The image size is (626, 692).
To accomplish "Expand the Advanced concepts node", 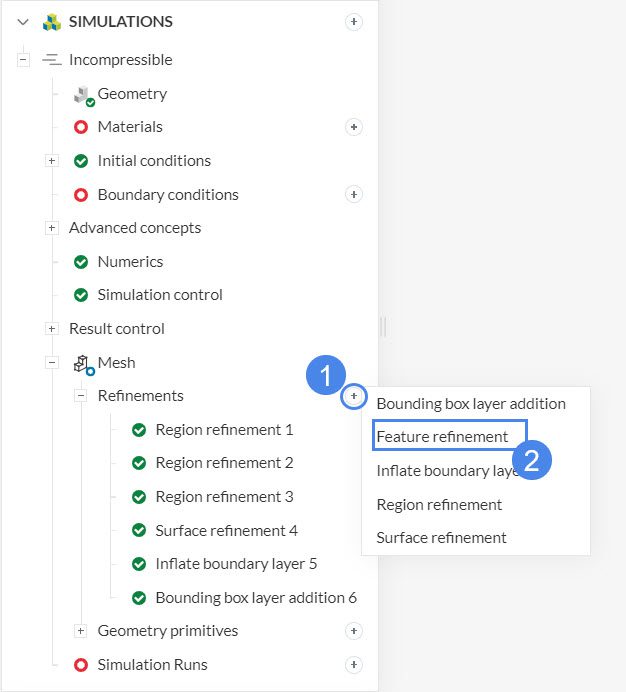I will (x=52, y=228).
